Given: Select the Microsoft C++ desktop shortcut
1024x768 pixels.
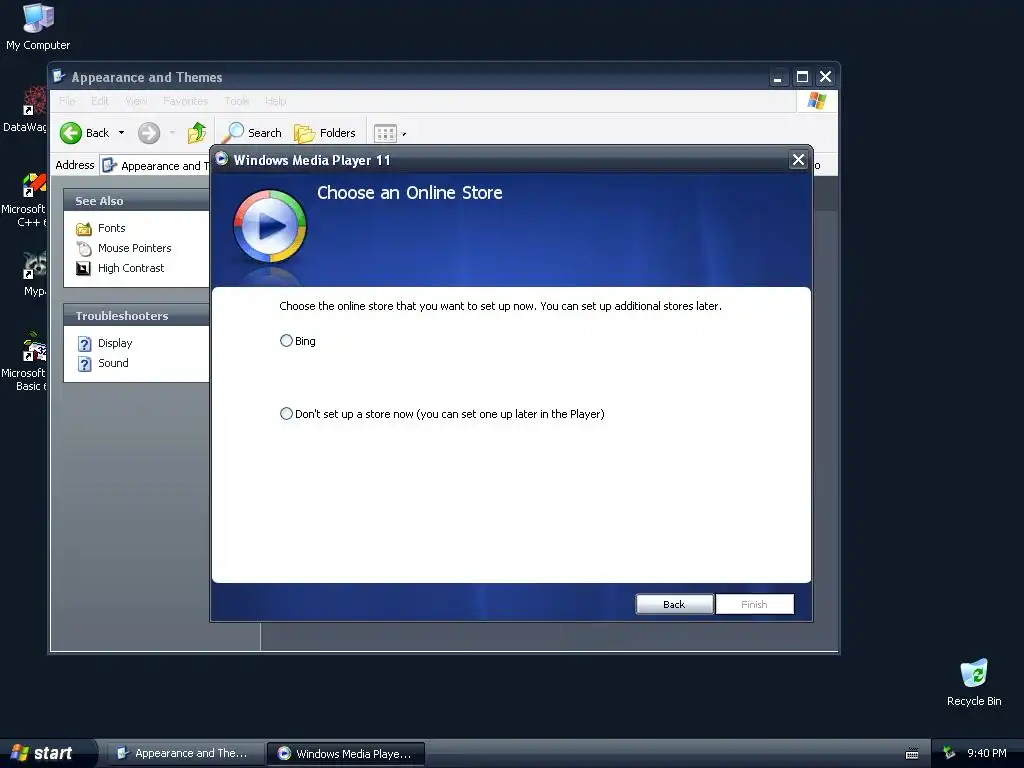Looking at the screenshot, I should (x=26, y=200).
